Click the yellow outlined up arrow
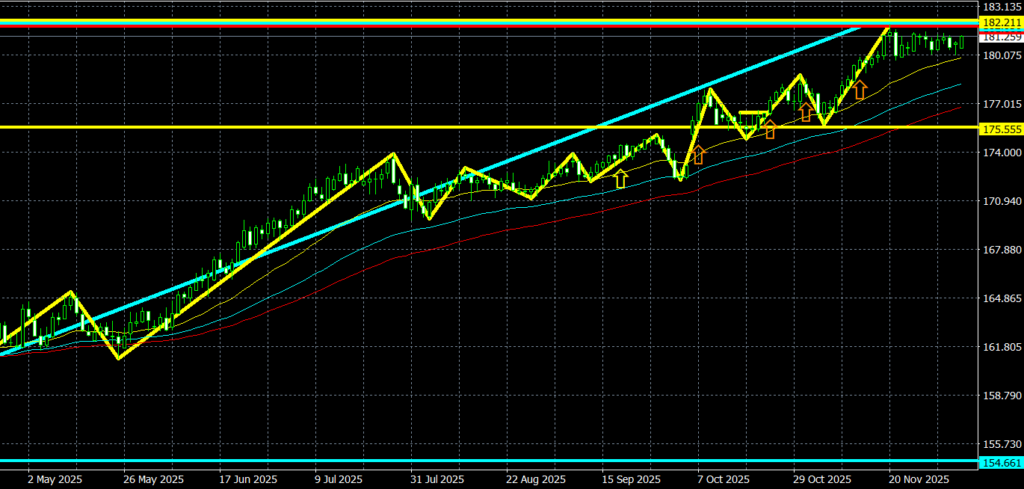 [621, 179]
